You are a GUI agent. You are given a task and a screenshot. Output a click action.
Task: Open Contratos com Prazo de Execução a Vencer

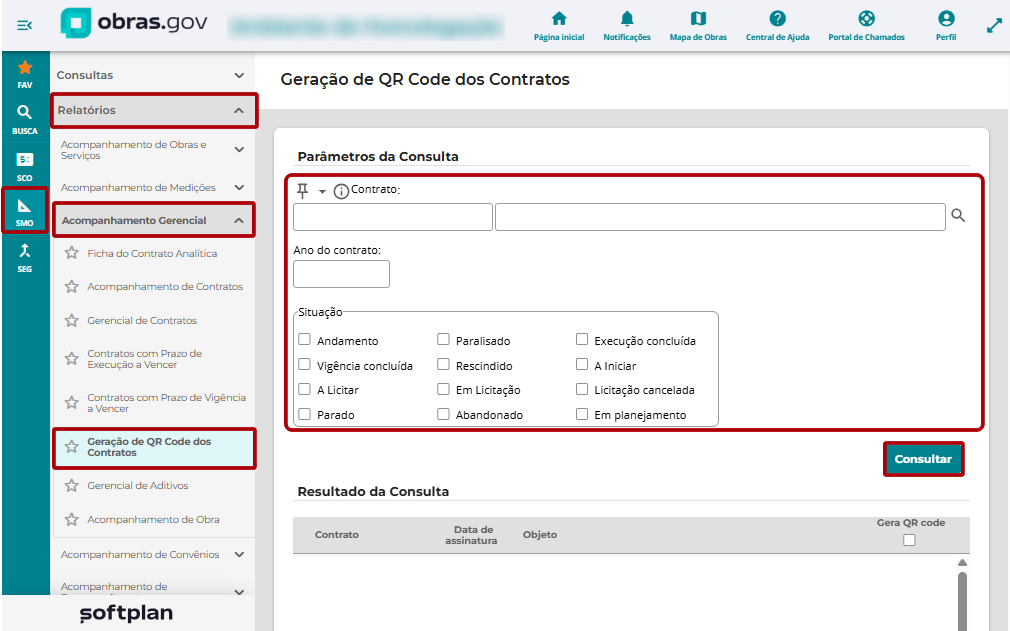tap(145, 359)
